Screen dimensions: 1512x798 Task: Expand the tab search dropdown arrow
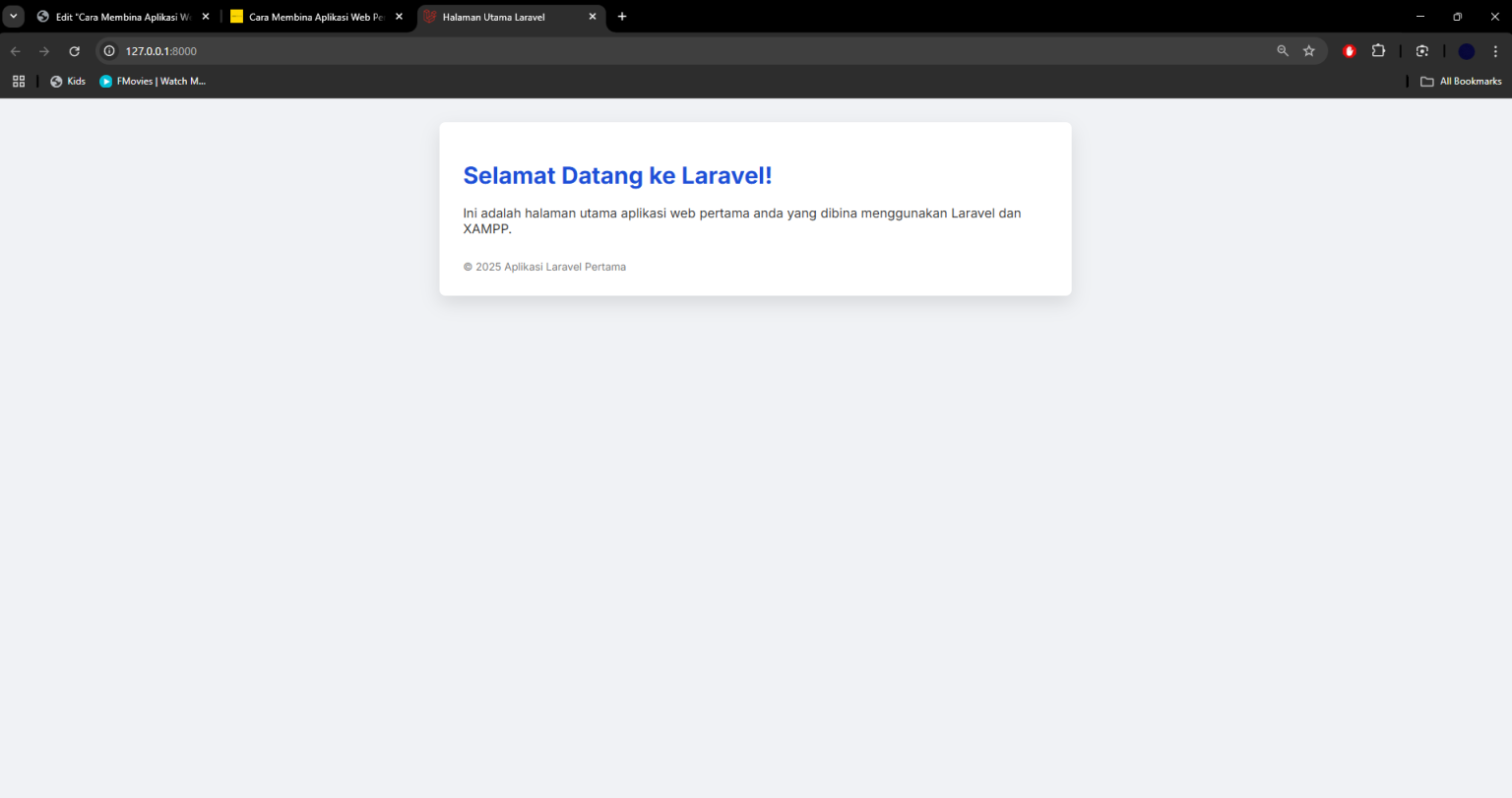click(x=14, y=17)
